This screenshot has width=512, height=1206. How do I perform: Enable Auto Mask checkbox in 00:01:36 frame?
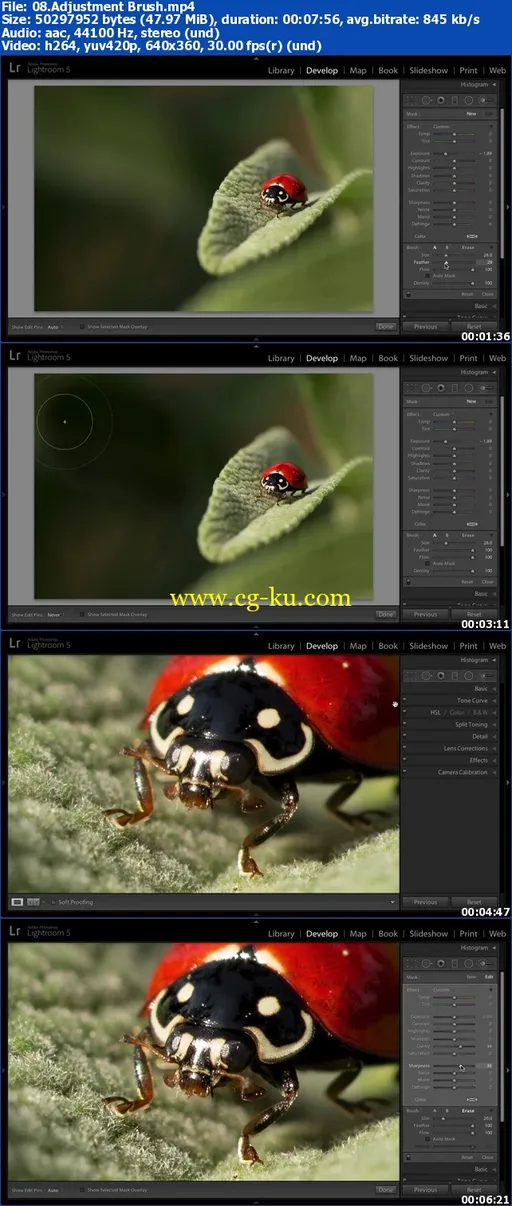(x=427, y=276)
